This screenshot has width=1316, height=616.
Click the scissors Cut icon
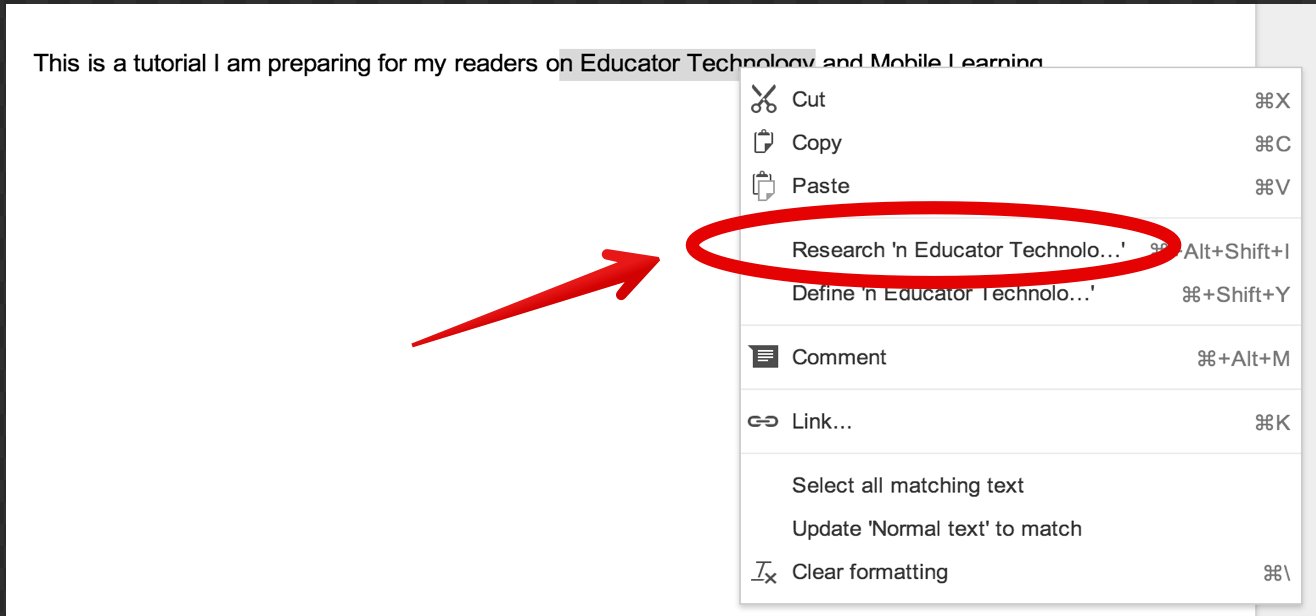click(x=763, y=99)
